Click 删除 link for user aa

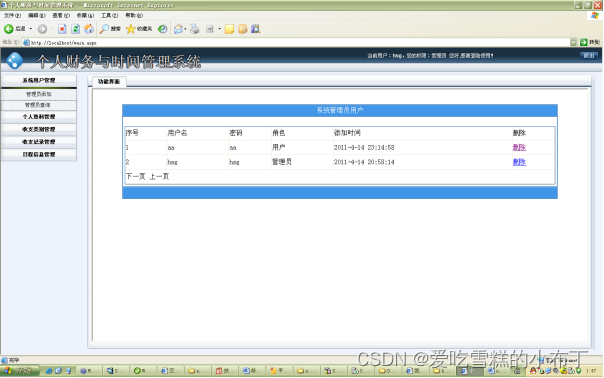point(519,147)
